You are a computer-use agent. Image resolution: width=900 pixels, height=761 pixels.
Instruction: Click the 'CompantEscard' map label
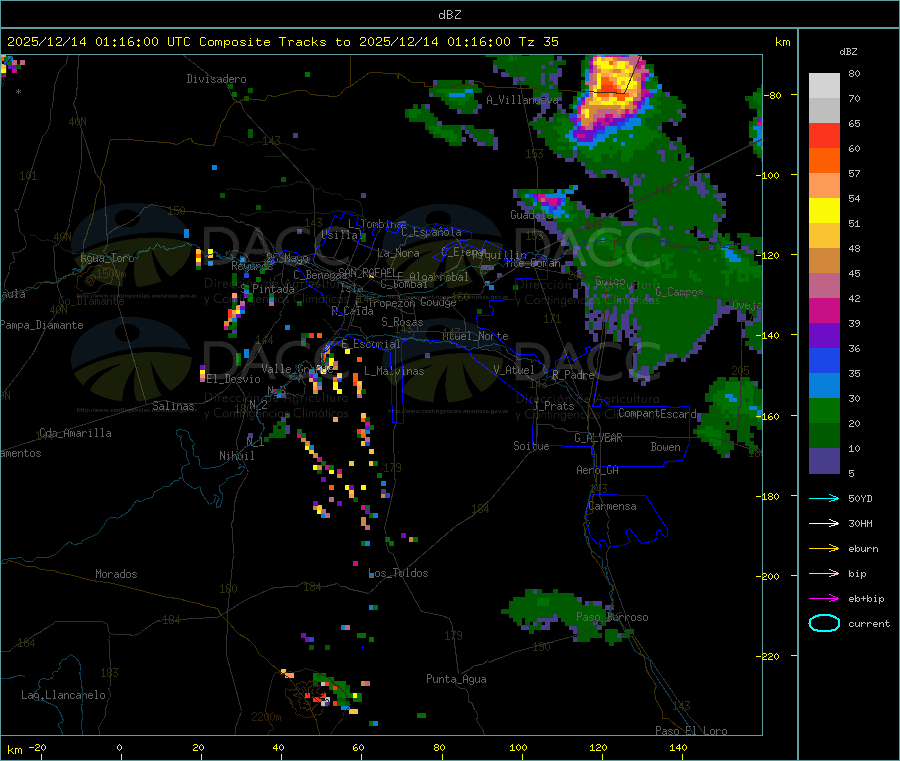point(657,413)
